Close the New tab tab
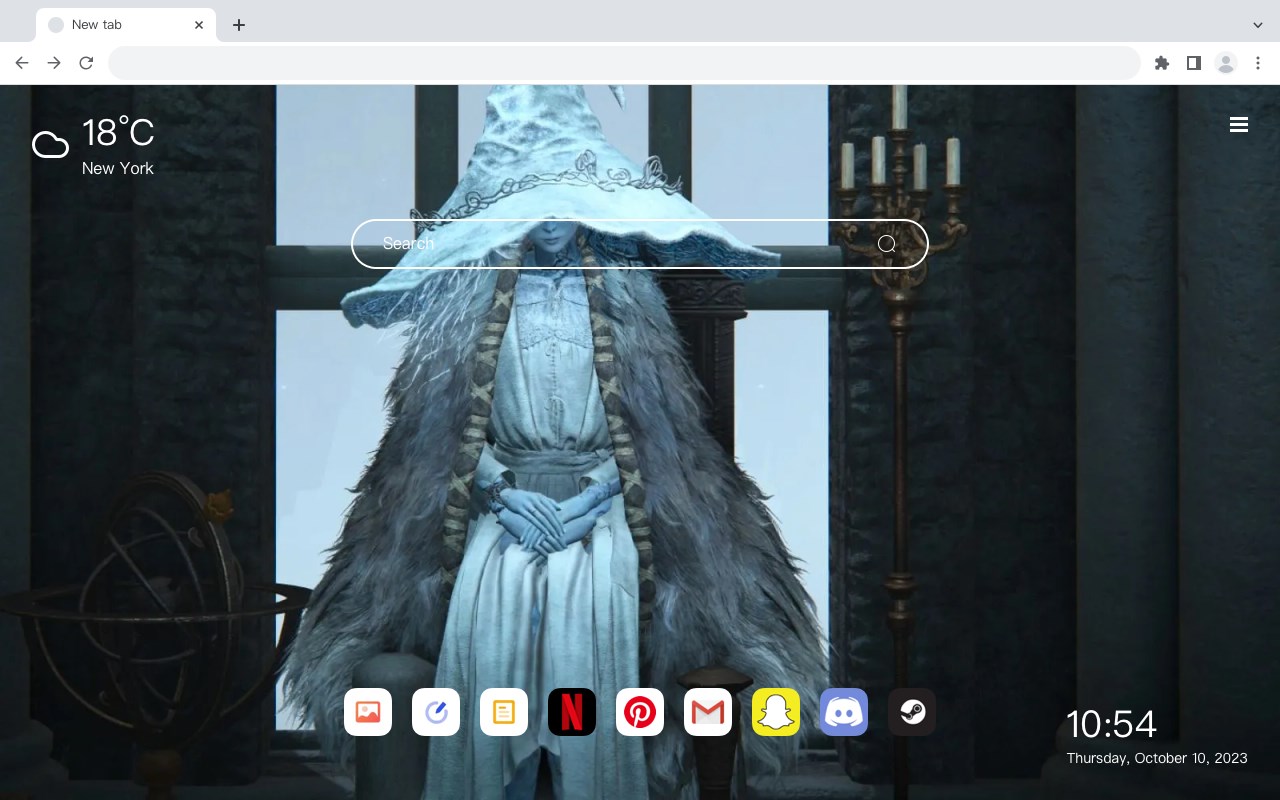Image resolution: width=1280 pixels, height=800 pixels. (199, 25)
